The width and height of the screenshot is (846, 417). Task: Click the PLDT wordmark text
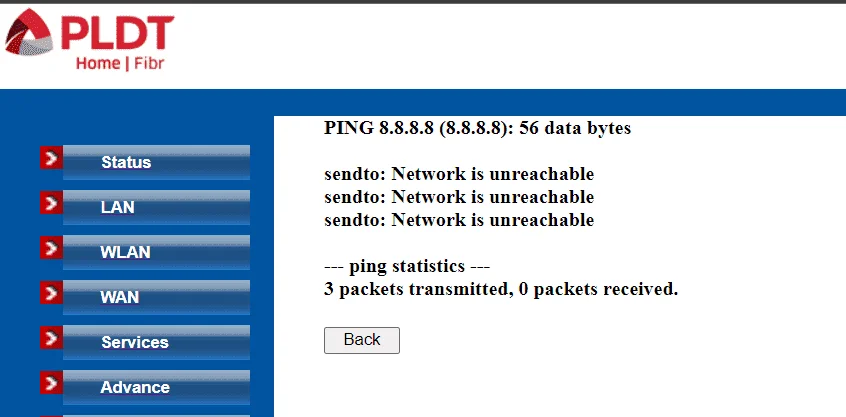118,32
